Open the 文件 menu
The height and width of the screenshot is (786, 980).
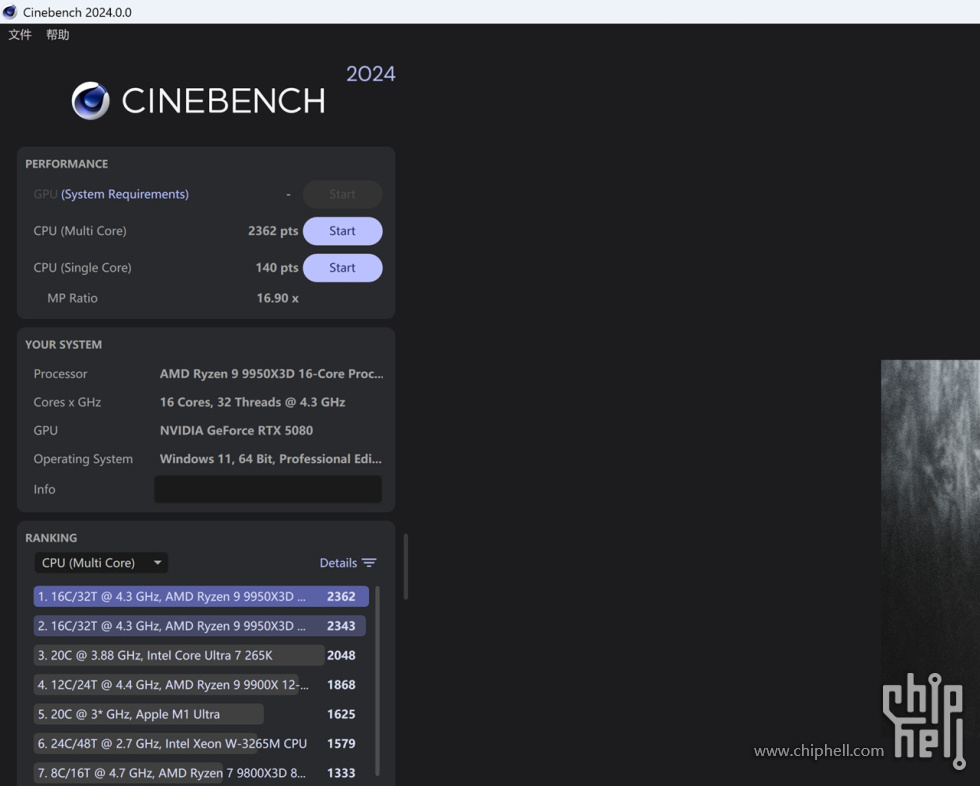click(x=20, y=35)
